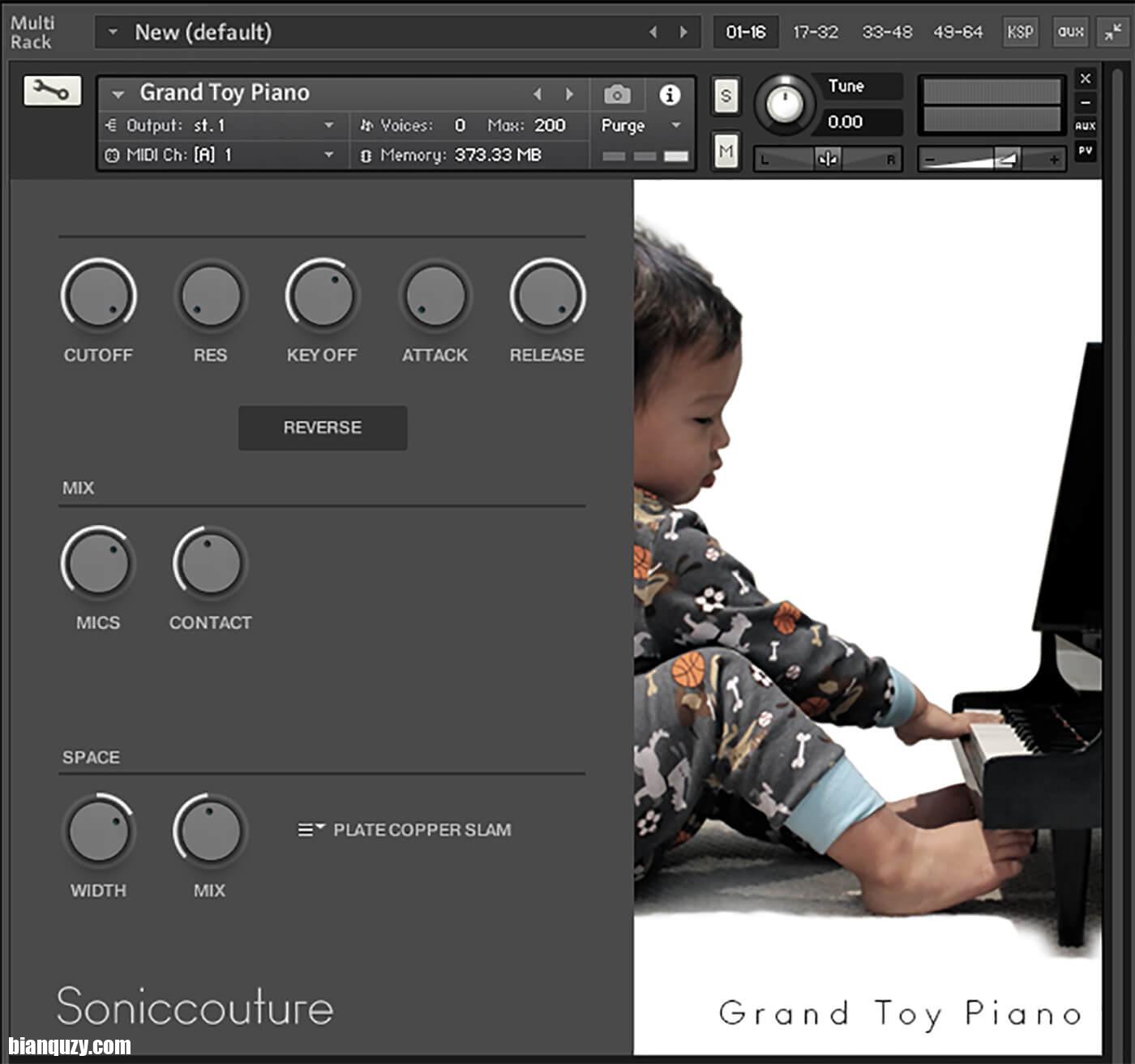Click the MIDI channel plug icon

112,155
